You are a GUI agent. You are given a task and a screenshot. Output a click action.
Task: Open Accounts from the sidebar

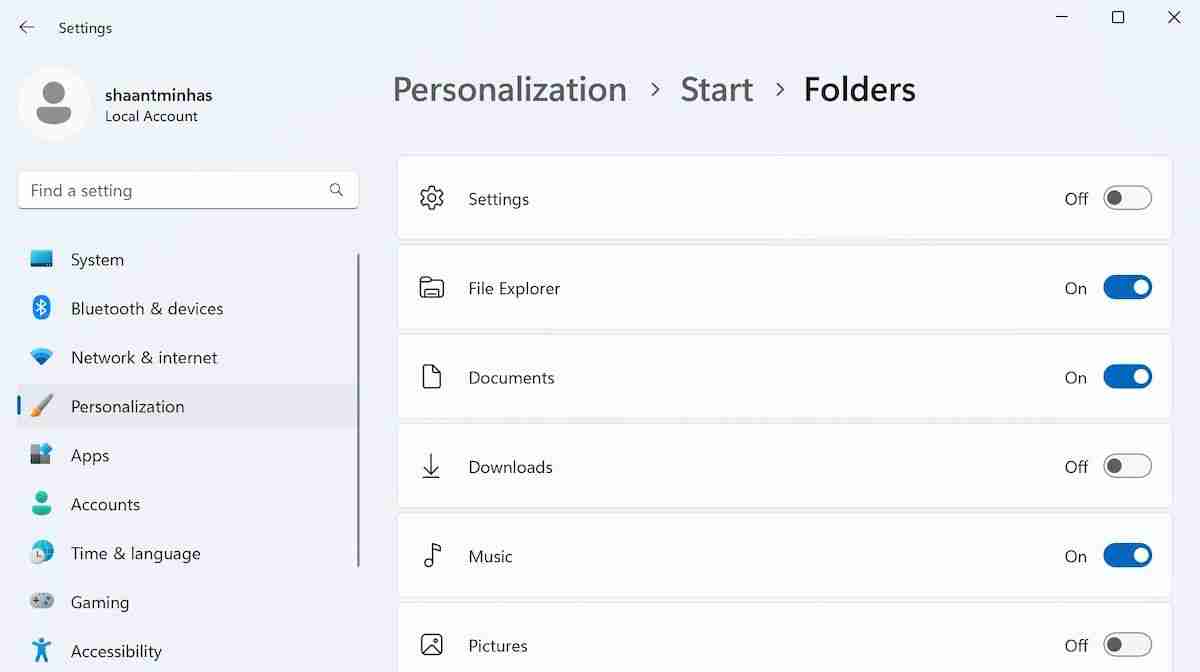tap(105, 504)
